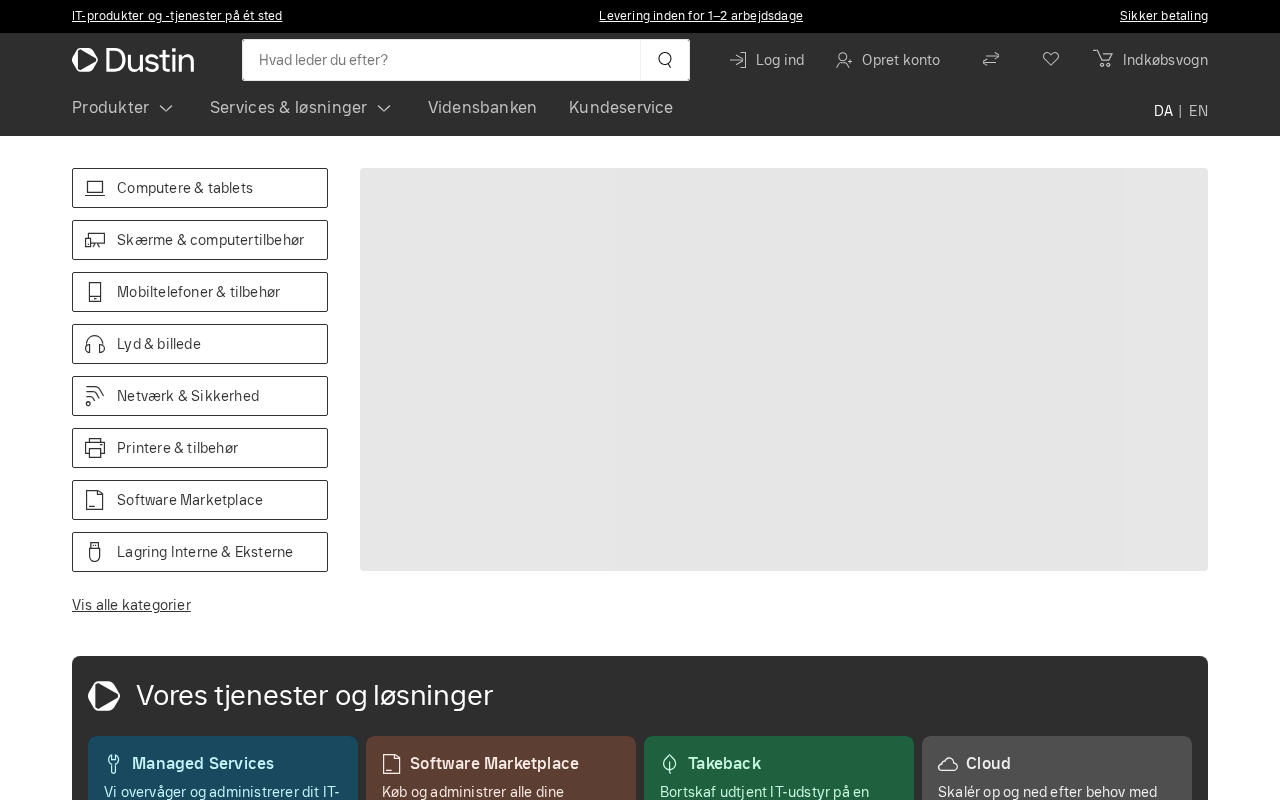Image resolution: width=1280 pixels, height=800 pixels.
Task: Open the Managed Services card title
Action: tap(203, 764)
